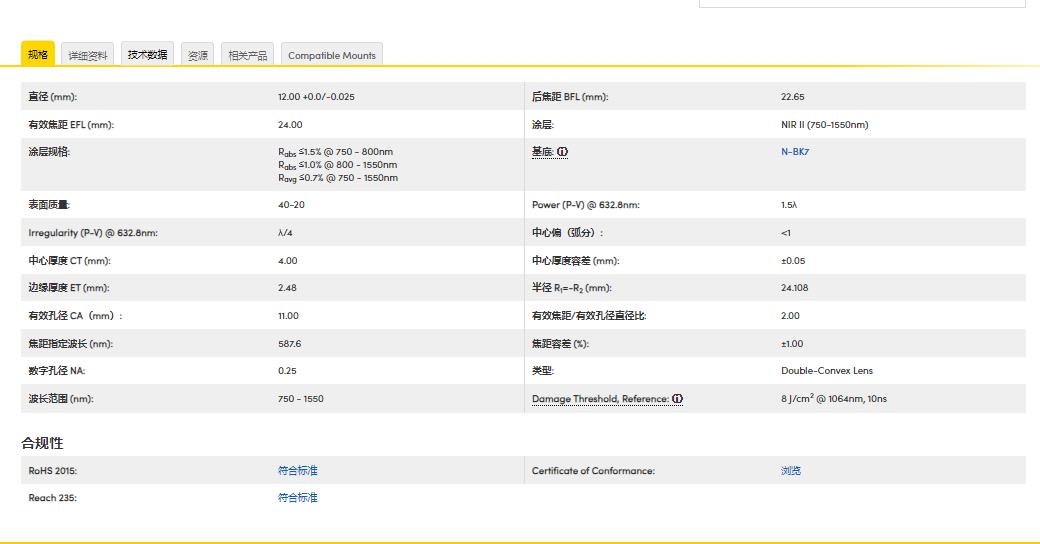Image resolution: width=1040 pixels, height=544 pixels.
Task: Click 浏览 for Certificate of Conformance
Action: [x=790, y=470]
